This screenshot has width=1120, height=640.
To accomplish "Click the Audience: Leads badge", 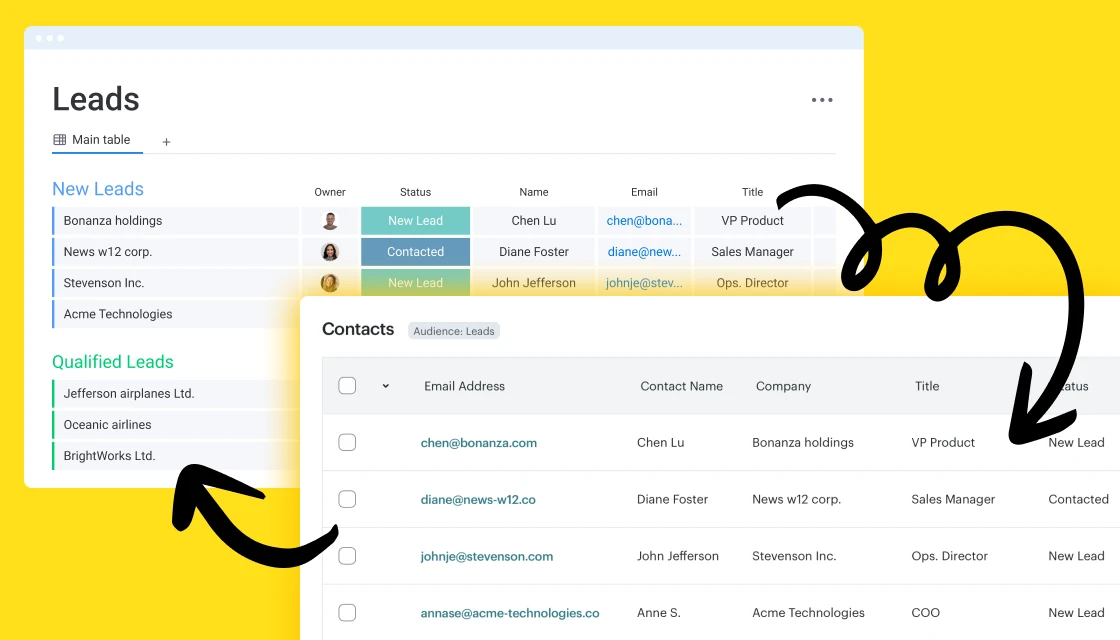I will (x=454, y=330).
